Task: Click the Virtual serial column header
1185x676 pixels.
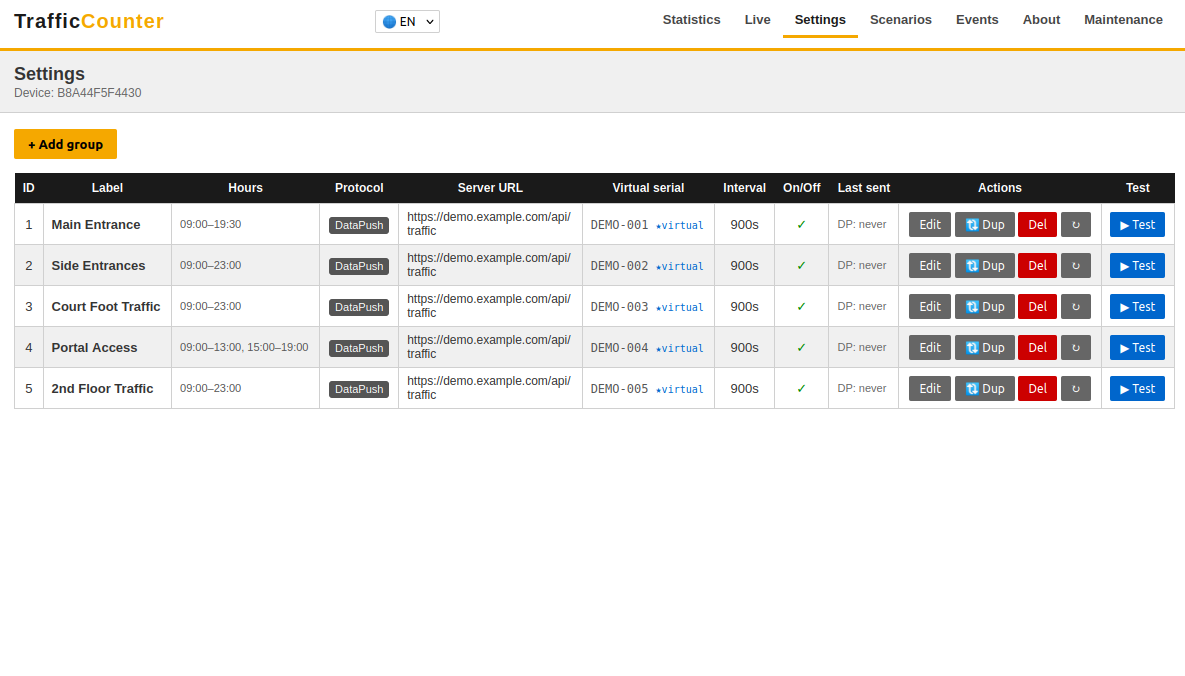Action: coord(648,188)
